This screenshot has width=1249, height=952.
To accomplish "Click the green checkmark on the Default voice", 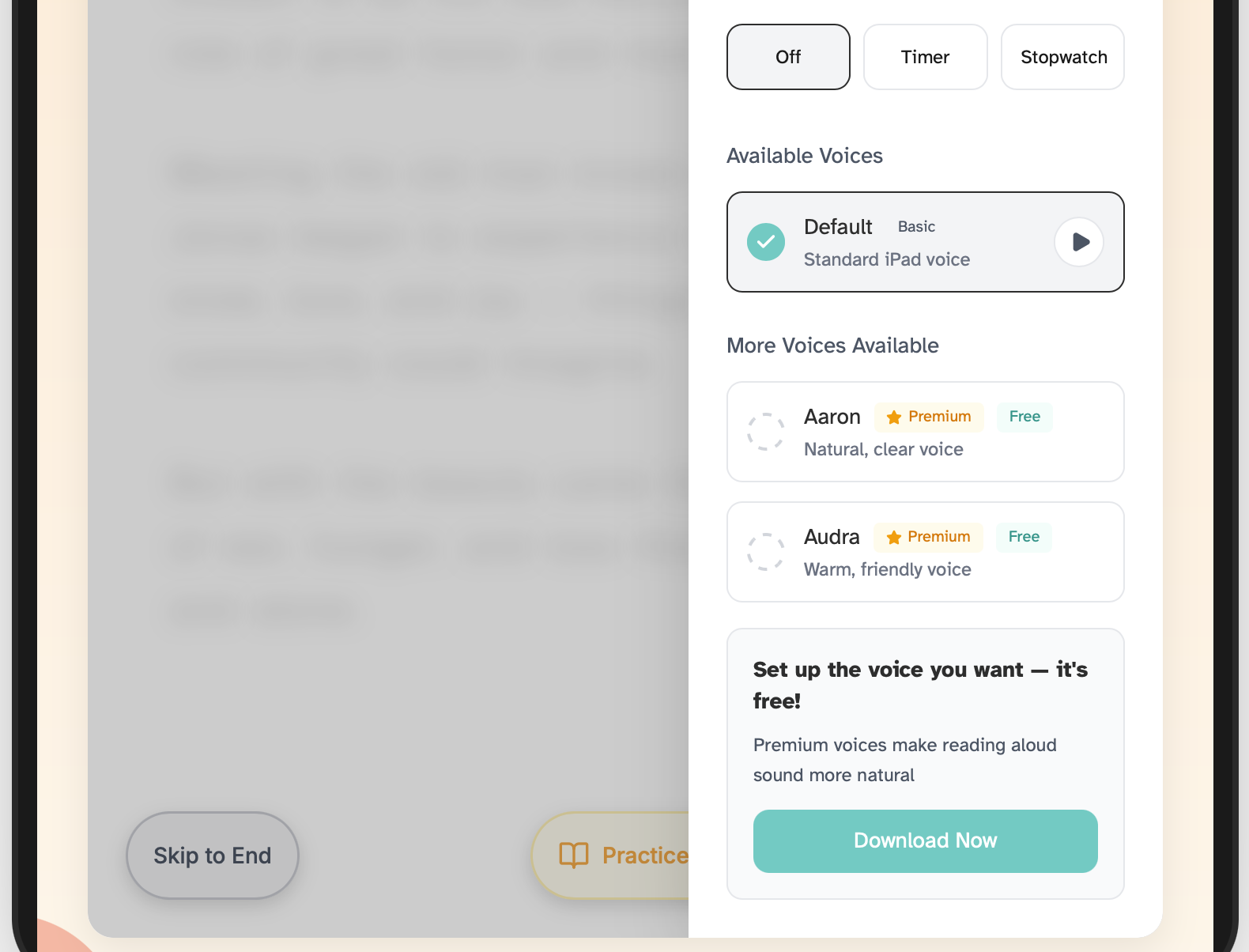I will 765,242.
